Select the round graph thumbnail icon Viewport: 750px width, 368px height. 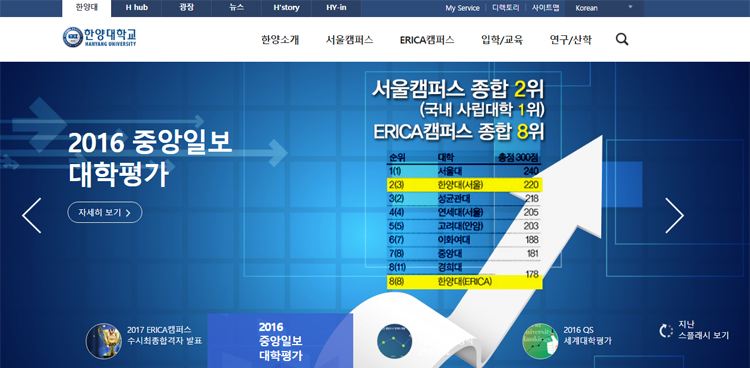395,341
